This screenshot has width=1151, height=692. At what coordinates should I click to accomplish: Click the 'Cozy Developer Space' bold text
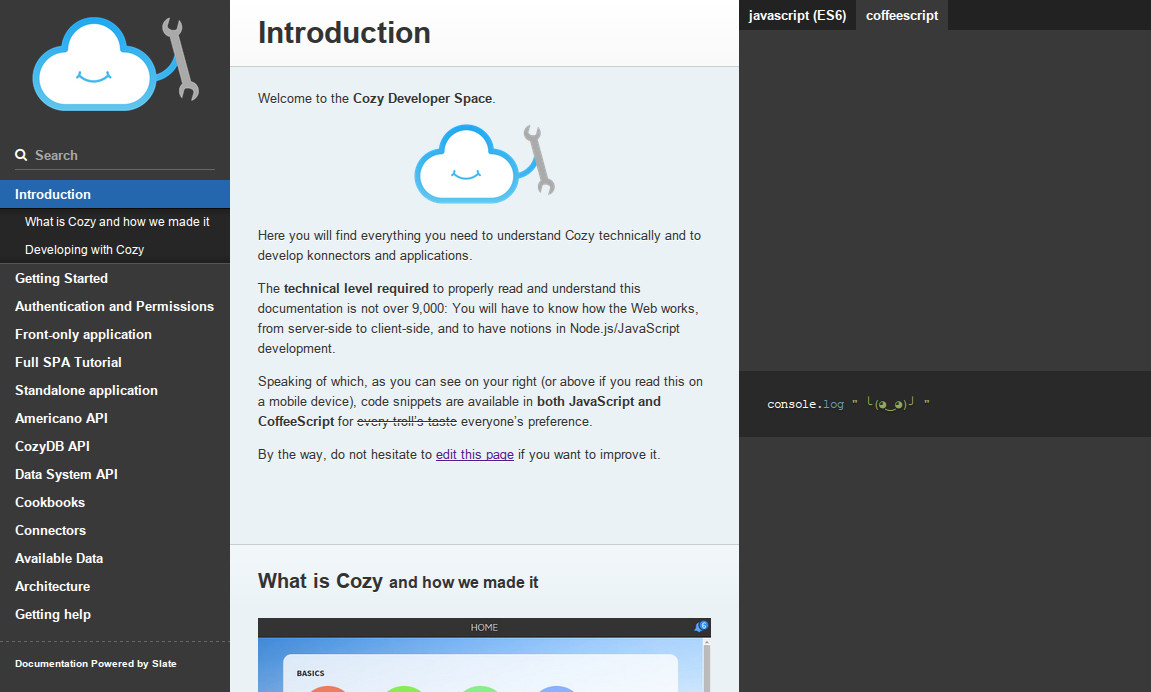[x=422, y=98]
